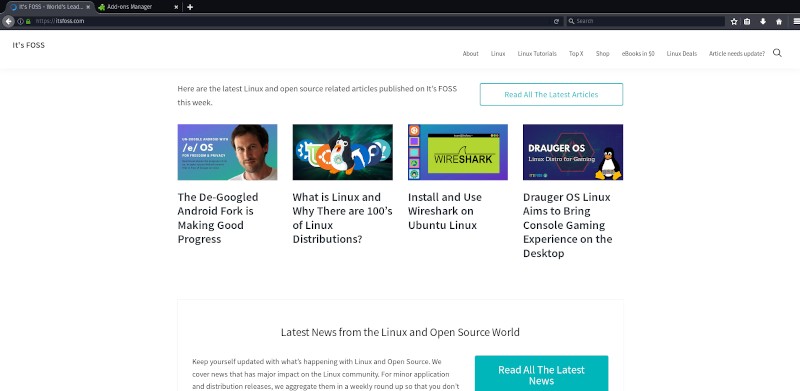Close the Add-ons Manager tab
800x391 pixels.
[x=177, y=7]
